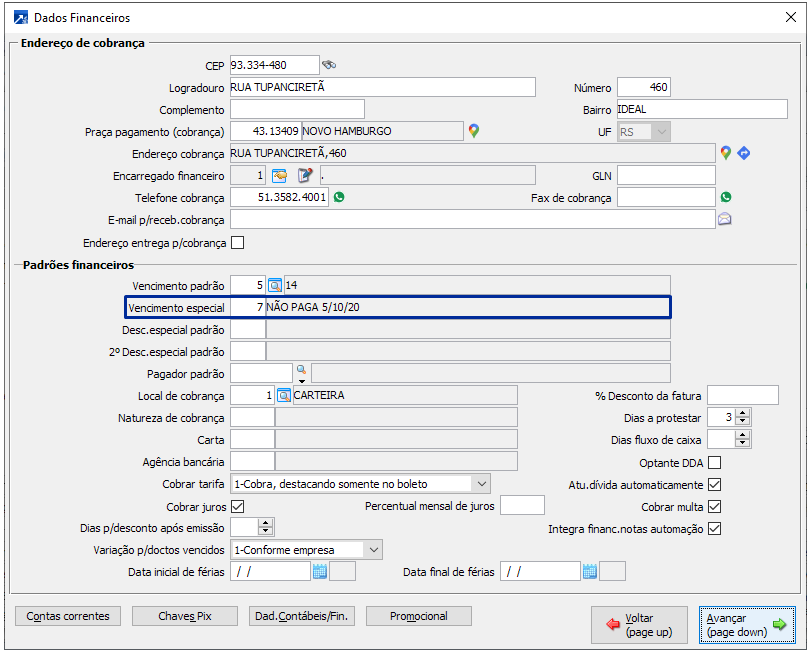Click the blue directions icon for Endereço cobrança
Screen dimensions: 811x654
[x=743, y=153]
